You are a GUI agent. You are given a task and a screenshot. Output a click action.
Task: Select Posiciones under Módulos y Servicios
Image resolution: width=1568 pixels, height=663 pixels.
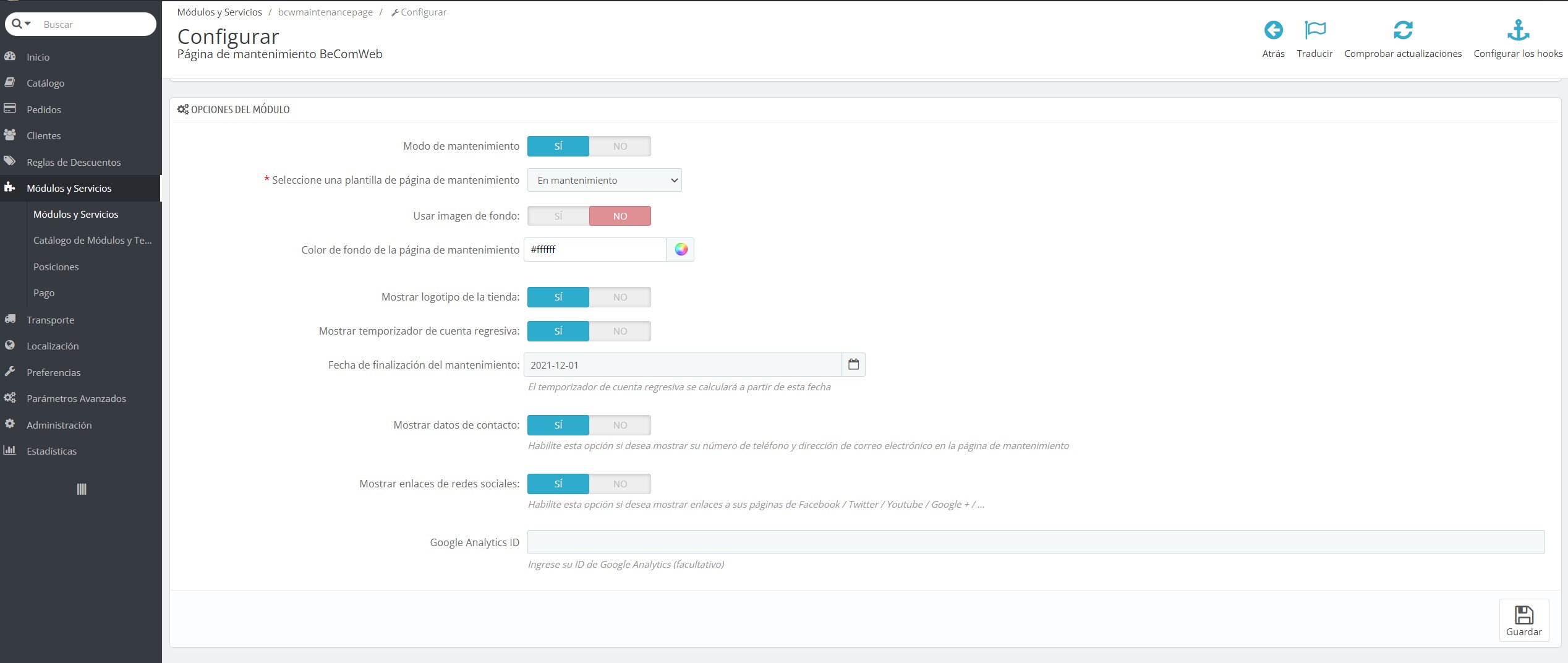[56, 267]
